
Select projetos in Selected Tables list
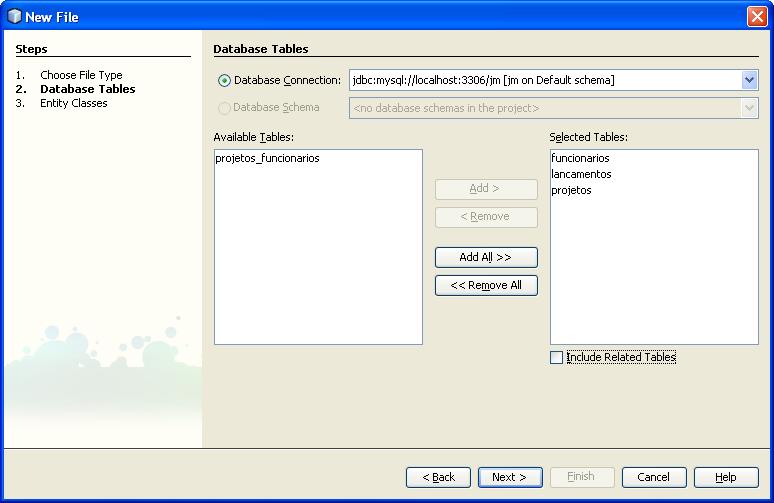click(571, 190)
